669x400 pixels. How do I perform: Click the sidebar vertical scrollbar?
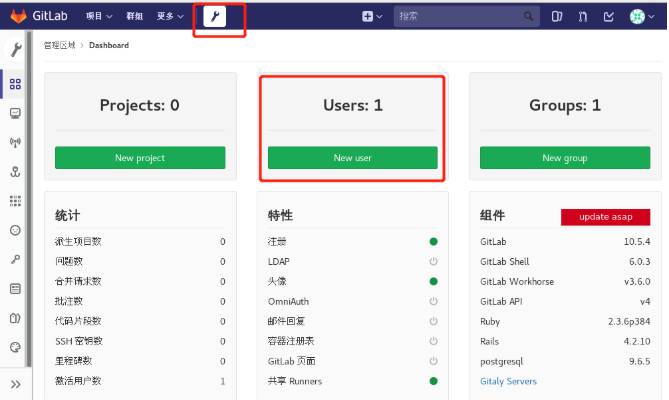tap(29, 199)
